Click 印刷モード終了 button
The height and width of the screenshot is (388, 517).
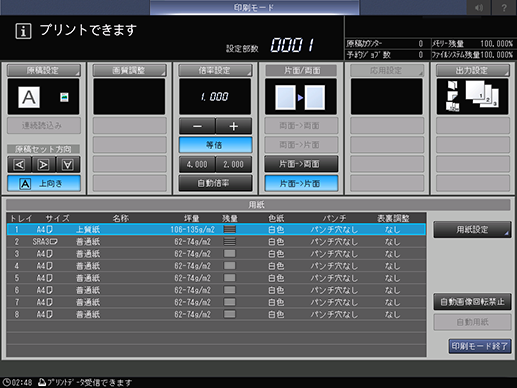tap(480, 346)
